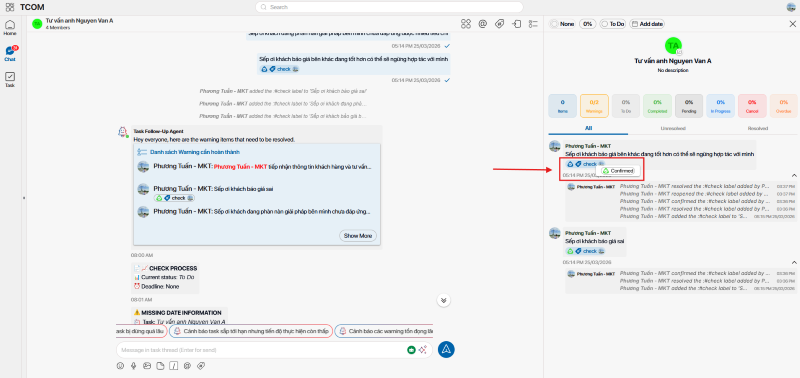Filter by the In Progress 0% card

(x=720, y=106)
